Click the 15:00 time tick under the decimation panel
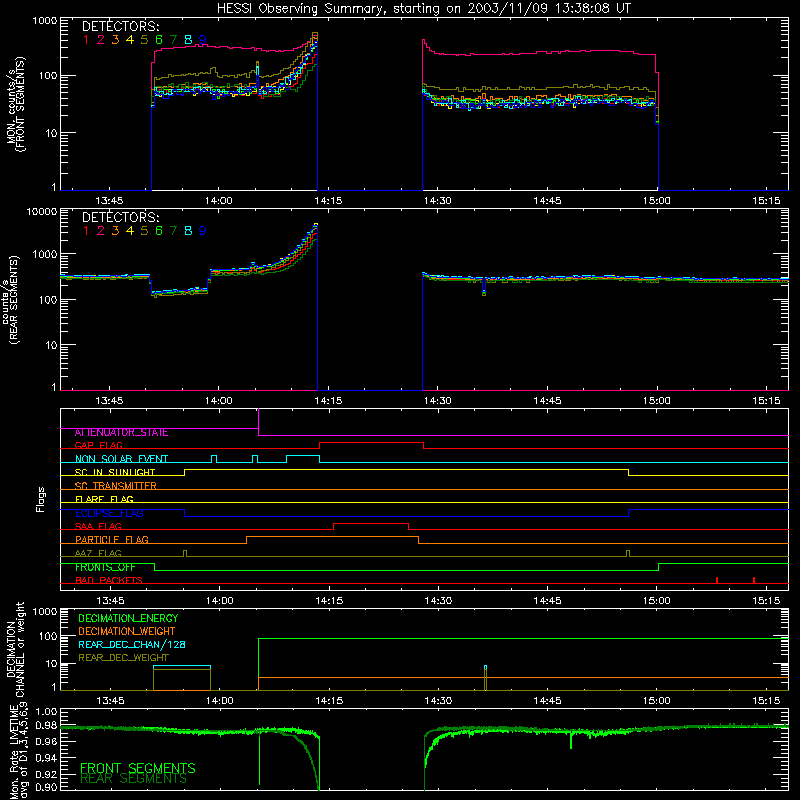The width and height of the screenshot is (800, 800). pos(657,701)
